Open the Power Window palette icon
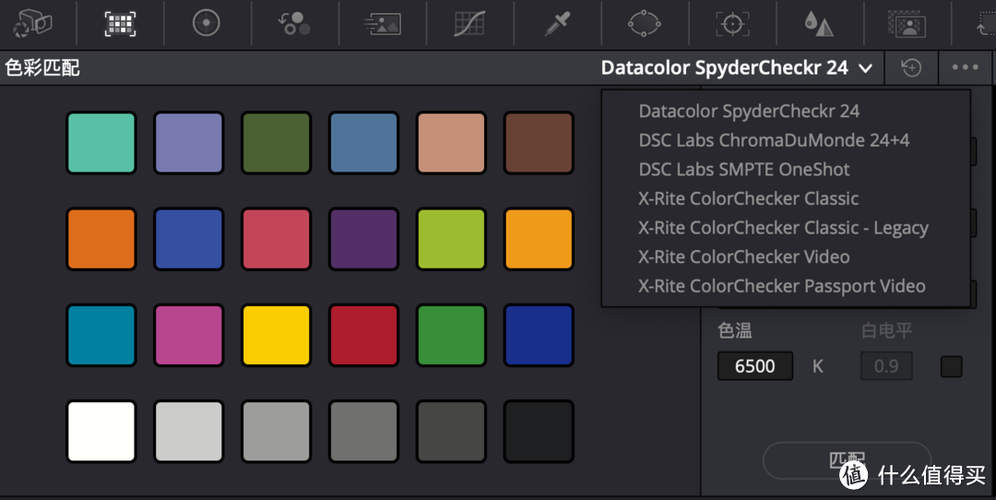Image resolution: width=996 pixels, height=500 pixels. pos(644,24)
